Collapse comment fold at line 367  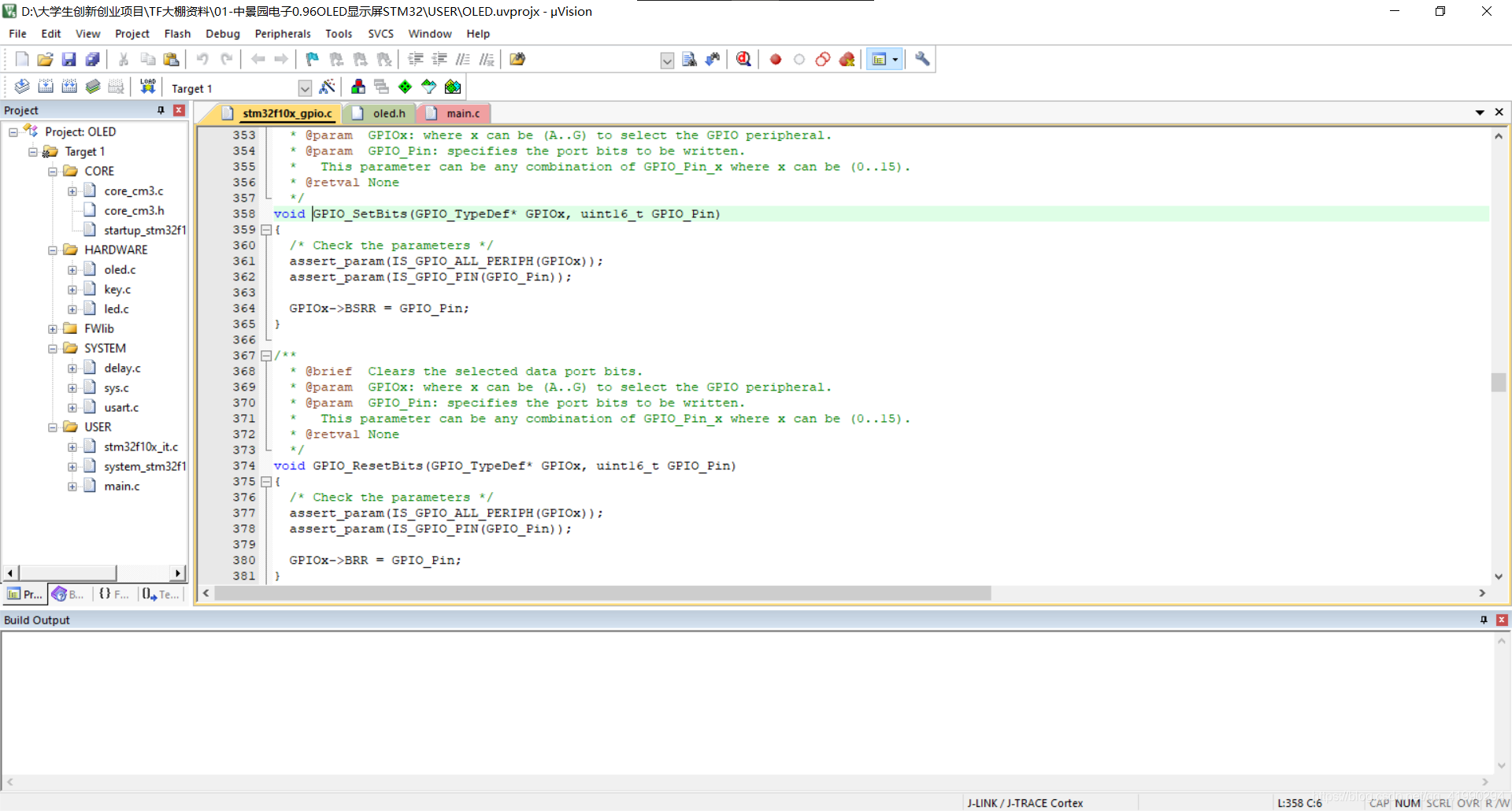pyautogui.click(x=266, y=356)
